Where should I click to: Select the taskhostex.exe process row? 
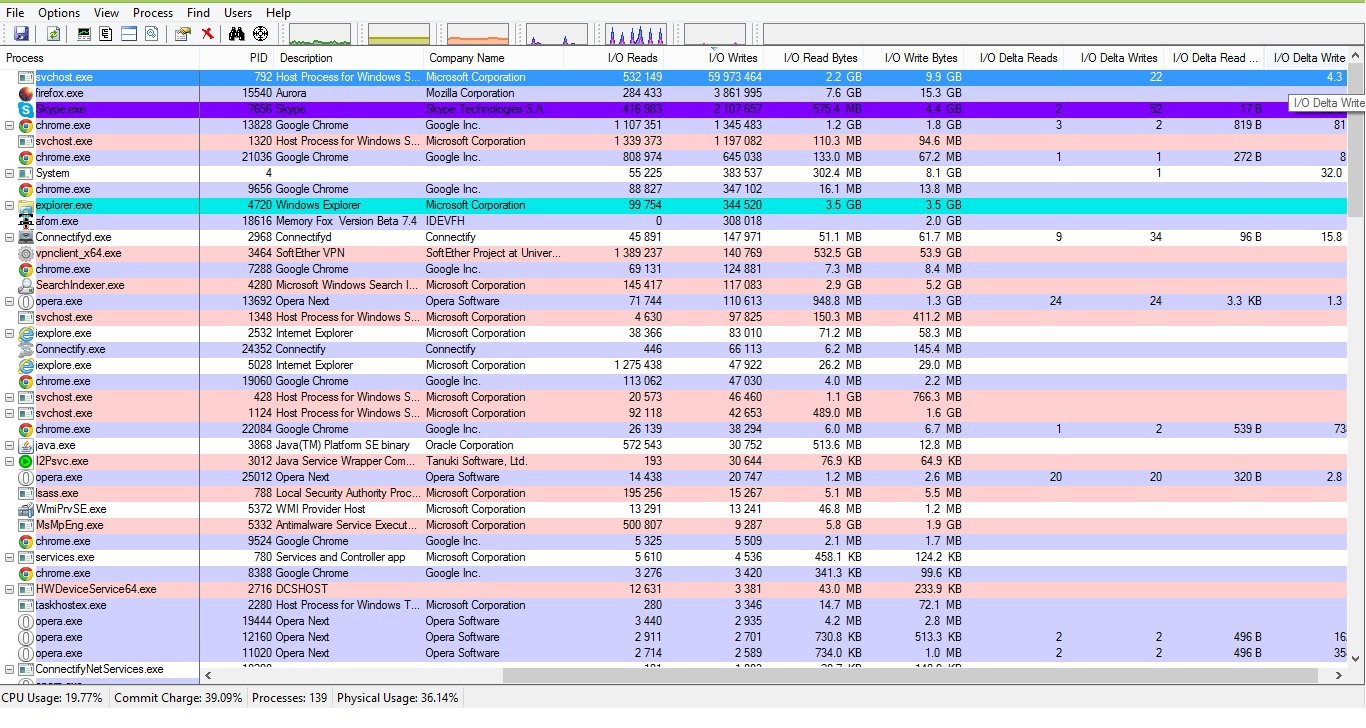pyautogui.click(x=674, y=605)
